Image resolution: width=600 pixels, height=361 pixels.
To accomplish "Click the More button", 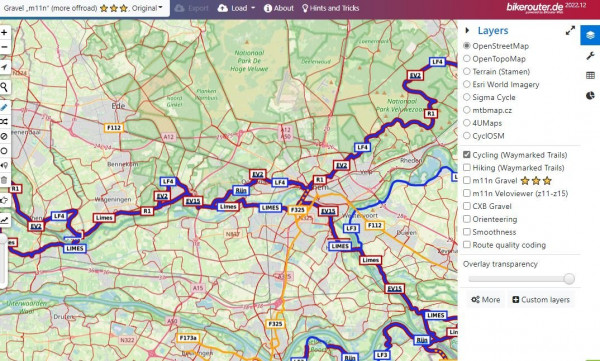I will click(486, 299).
